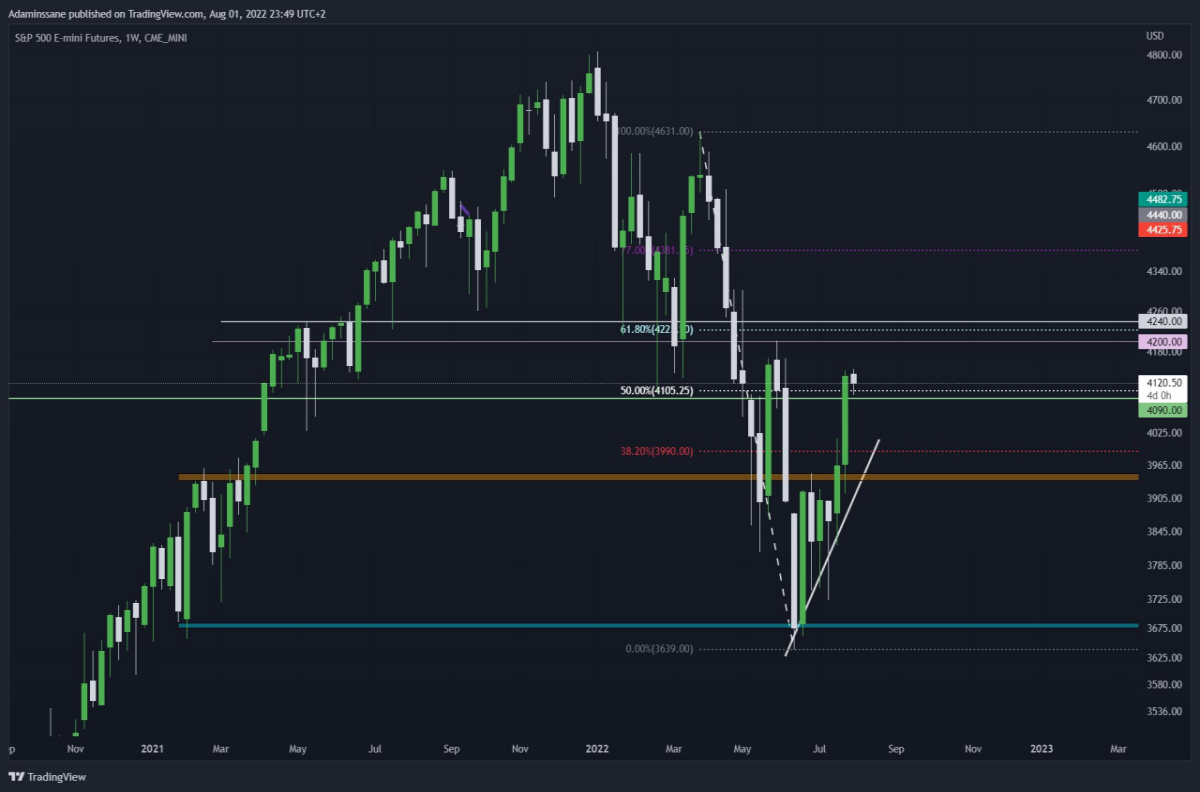This screenshot has height=792, width=1200.
Task: Click the small purple arrow marker on chart
Action: (x=464, y=210)
